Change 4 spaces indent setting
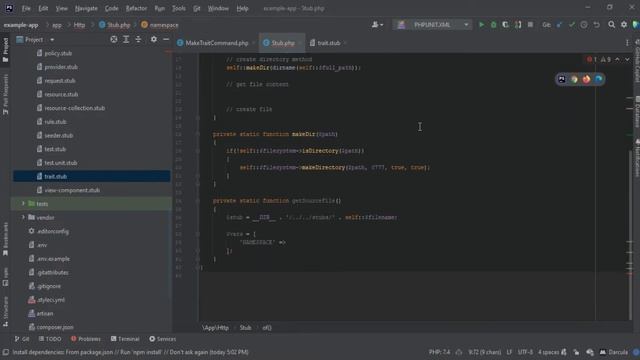640x360 pixels. (549, 352)
